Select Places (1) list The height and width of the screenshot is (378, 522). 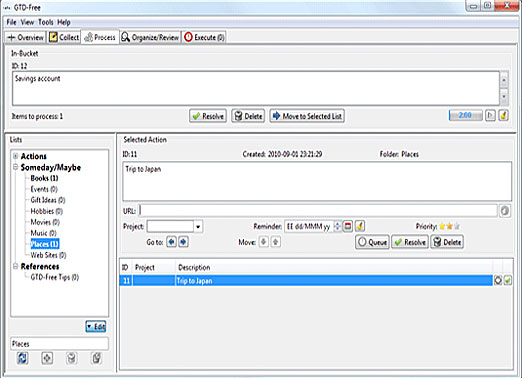(x=45, y=244)
